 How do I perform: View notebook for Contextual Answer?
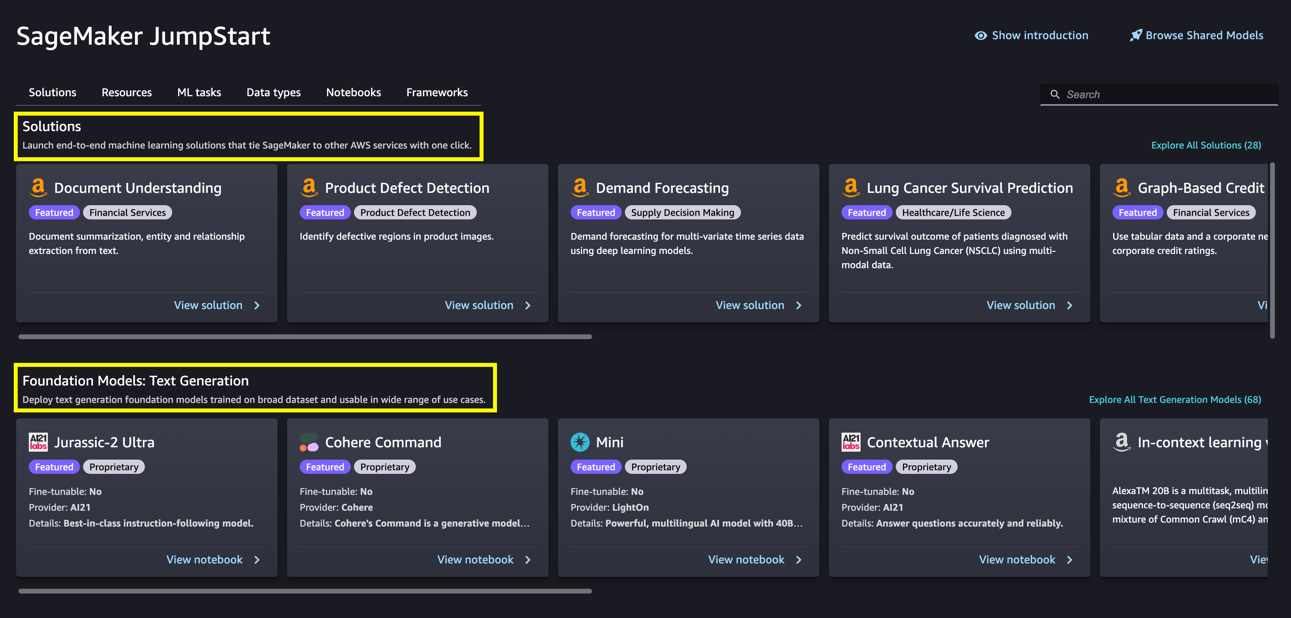coord(1026,560)
